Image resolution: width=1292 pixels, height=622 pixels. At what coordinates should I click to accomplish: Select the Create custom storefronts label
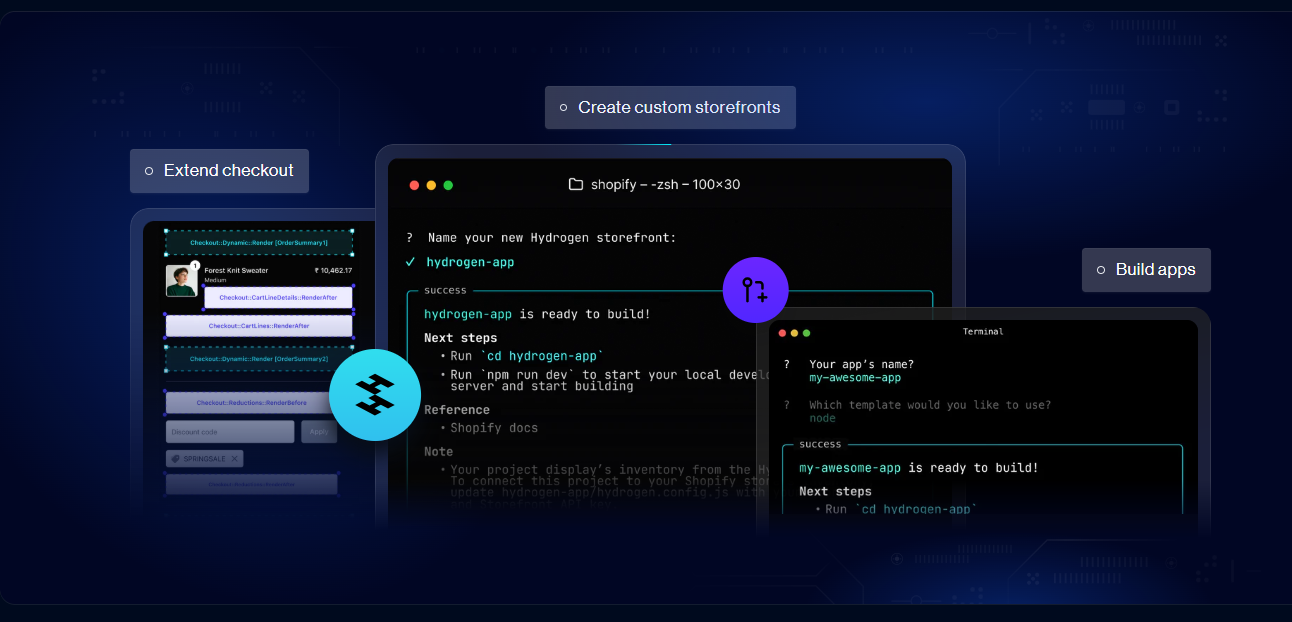click(x=670, y=107)
